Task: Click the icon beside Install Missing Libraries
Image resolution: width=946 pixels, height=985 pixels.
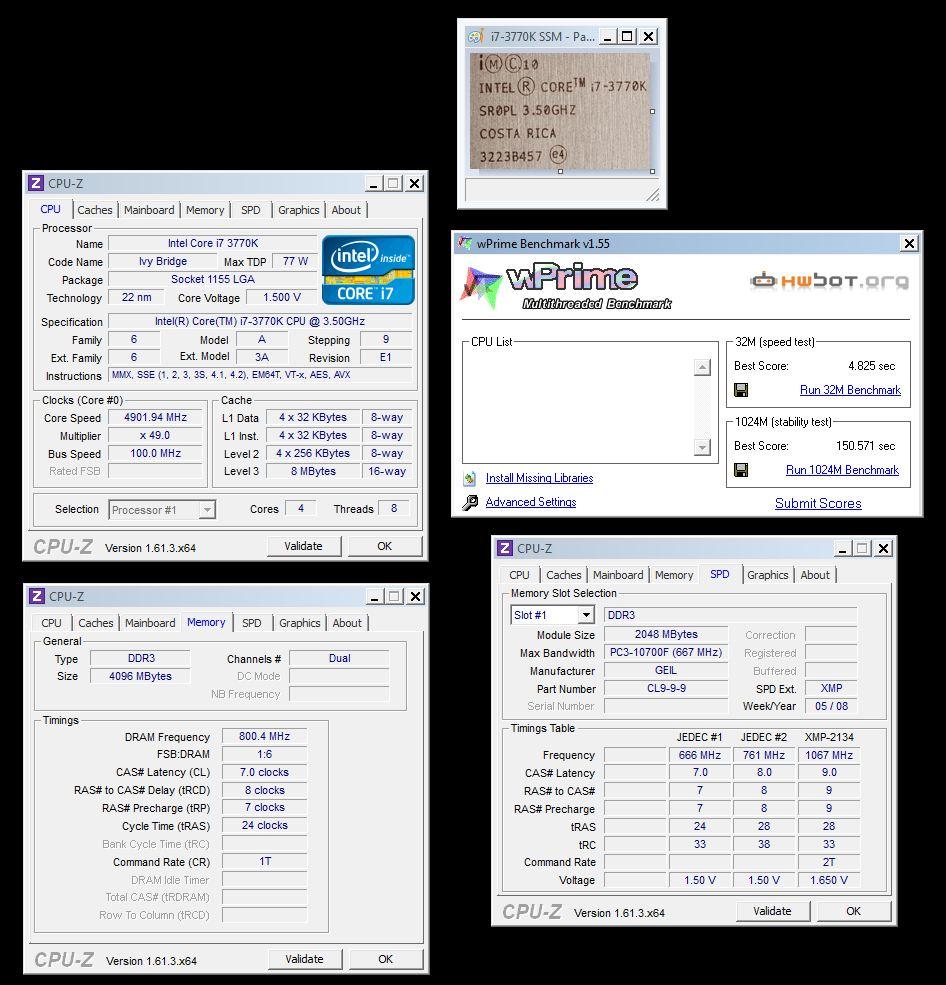Action: coord(470,479)
